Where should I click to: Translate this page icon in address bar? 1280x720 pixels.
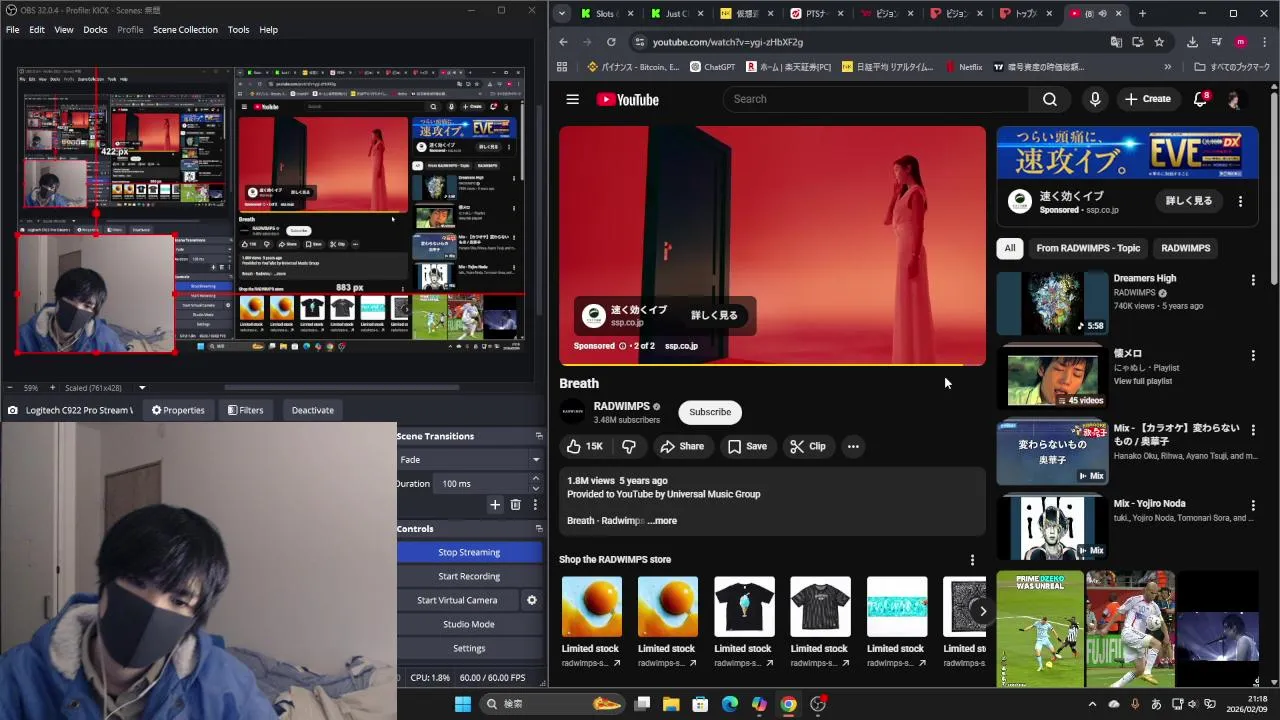click(x=1116, y=42)
